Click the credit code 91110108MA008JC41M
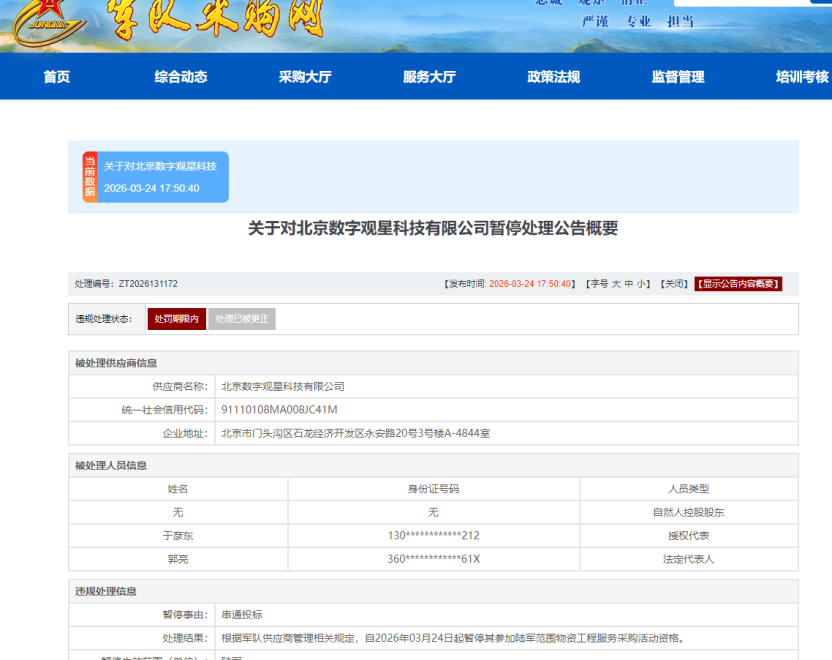This screenshot has height=660, width=832. 279,410
